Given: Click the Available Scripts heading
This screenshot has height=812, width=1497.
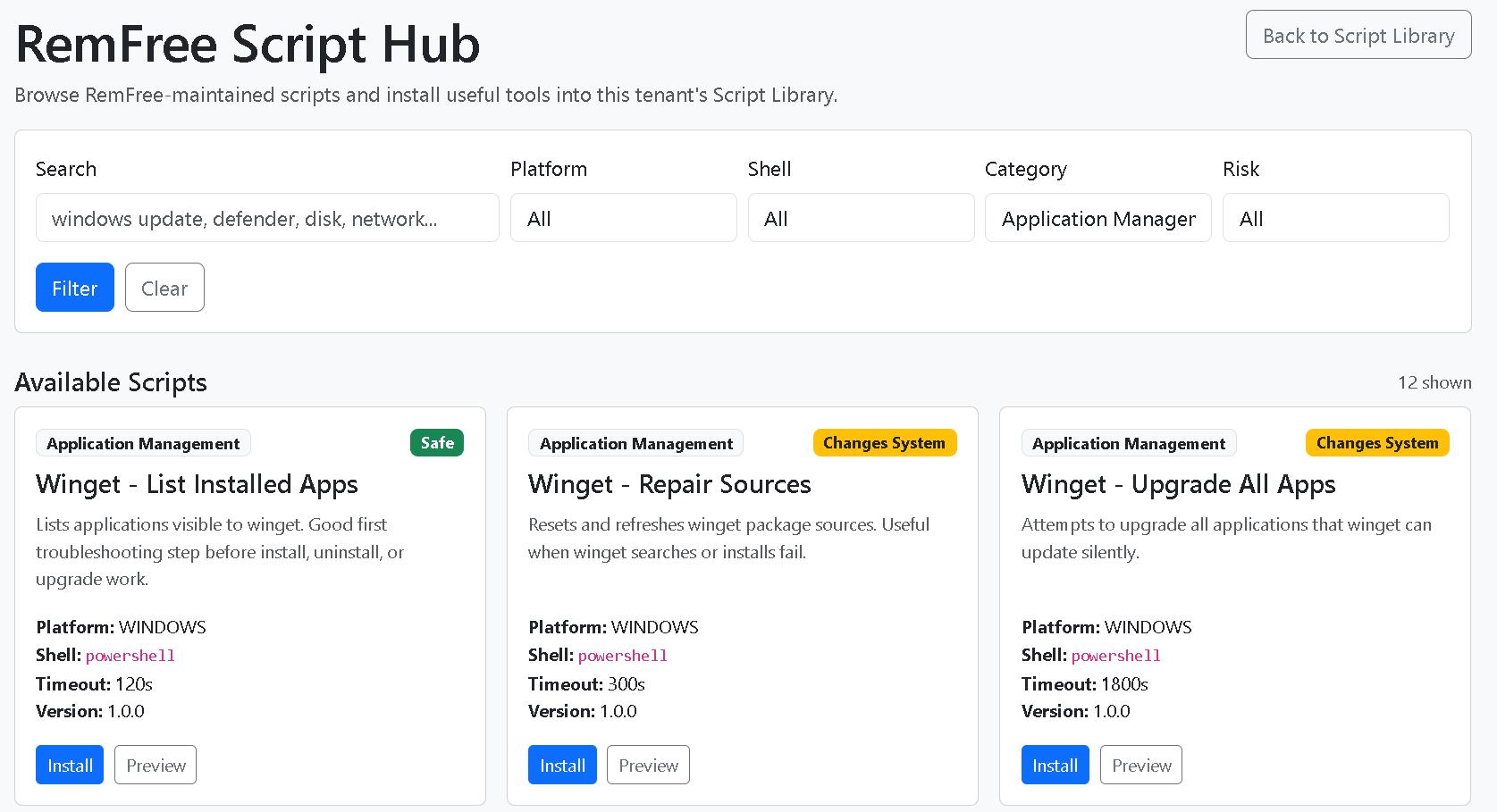Looking at the screenshot, I should pyautogui.click(x=111, y=382).
